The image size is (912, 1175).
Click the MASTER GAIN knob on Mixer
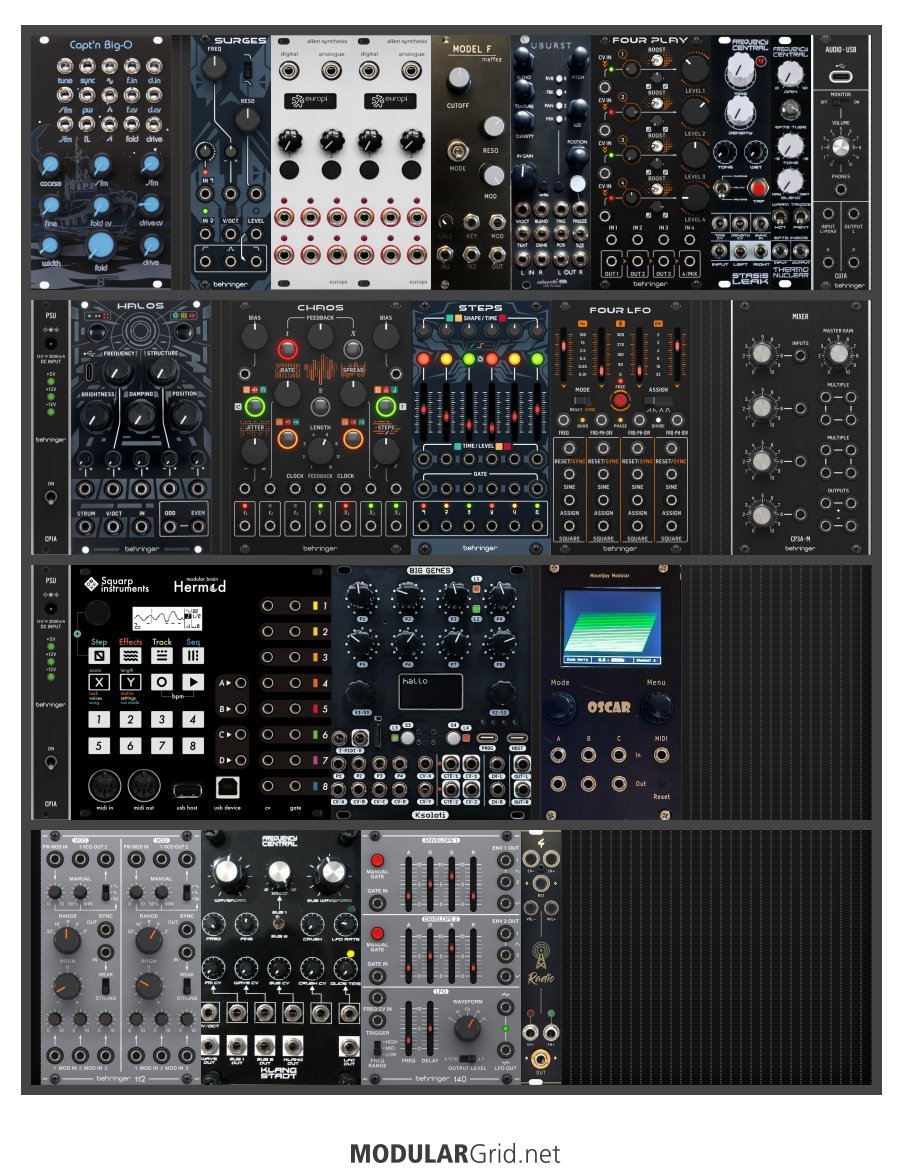pos(837,353)
